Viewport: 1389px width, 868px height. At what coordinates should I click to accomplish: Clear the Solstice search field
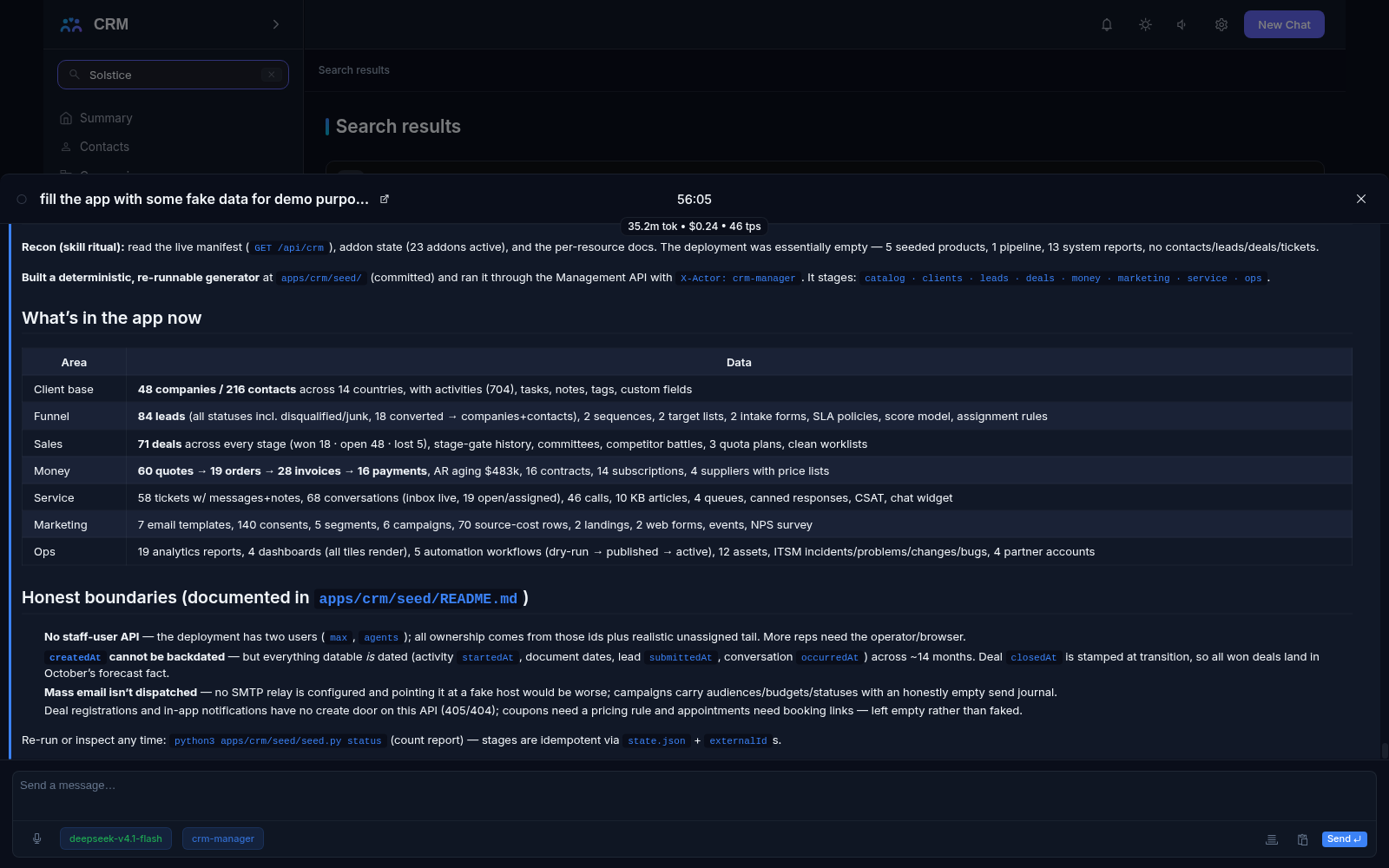[x=272, y=75]
